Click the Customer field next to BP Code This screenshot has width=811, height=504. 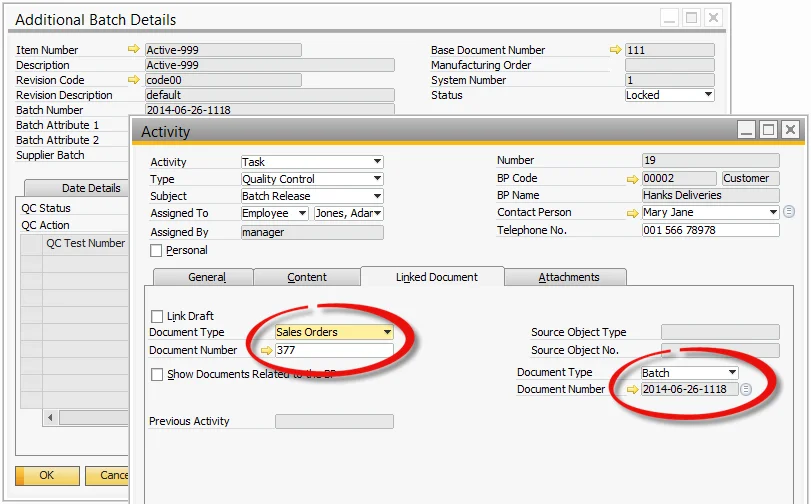point(750,179)
